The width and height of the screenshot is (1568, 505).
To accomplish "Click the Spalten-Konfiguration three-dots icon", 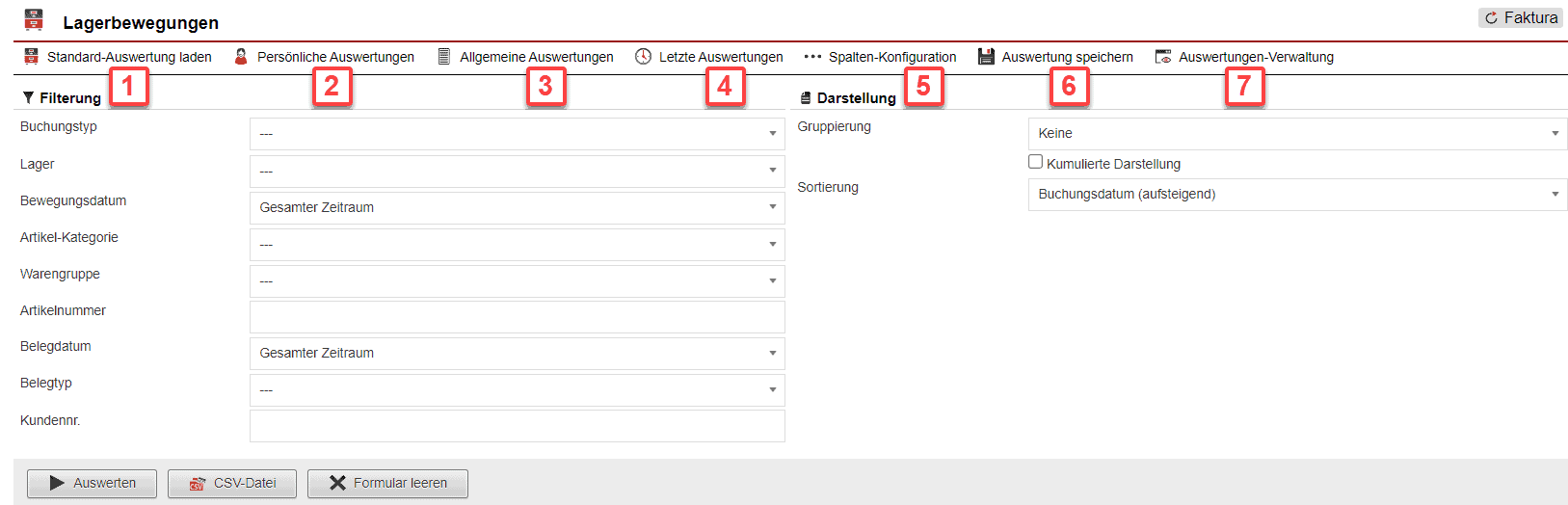I will [812, 57].
